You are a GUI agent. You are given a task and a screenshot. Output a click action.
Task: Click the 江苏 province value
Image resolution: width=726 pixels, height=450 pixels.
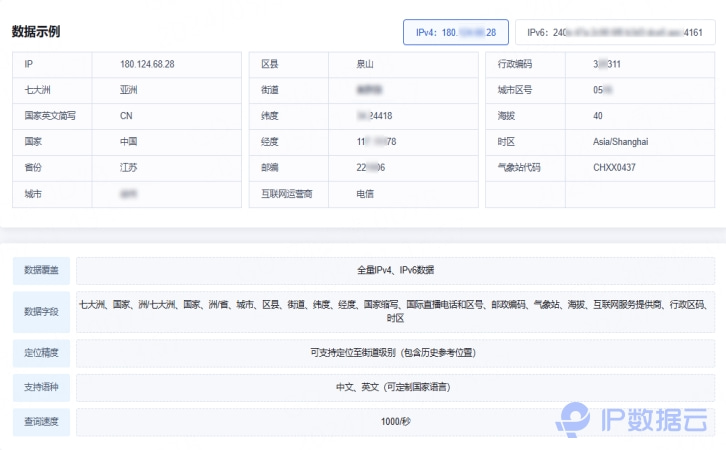click(129, 168)
